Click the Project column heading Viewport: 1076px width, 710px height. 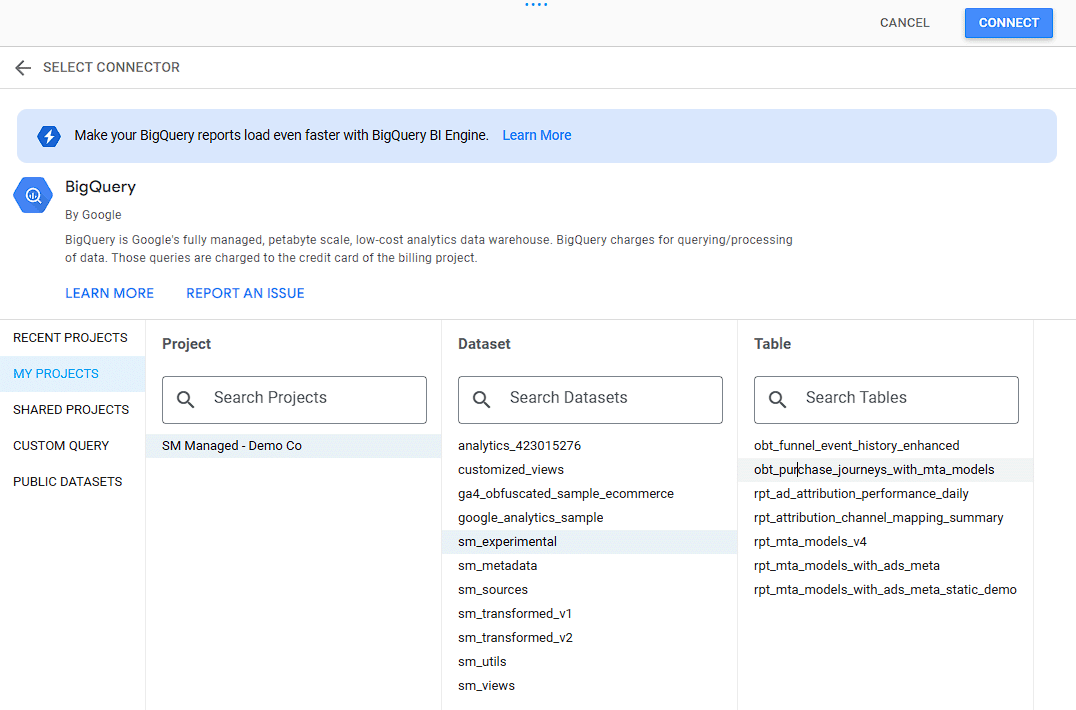pos(186,344)
